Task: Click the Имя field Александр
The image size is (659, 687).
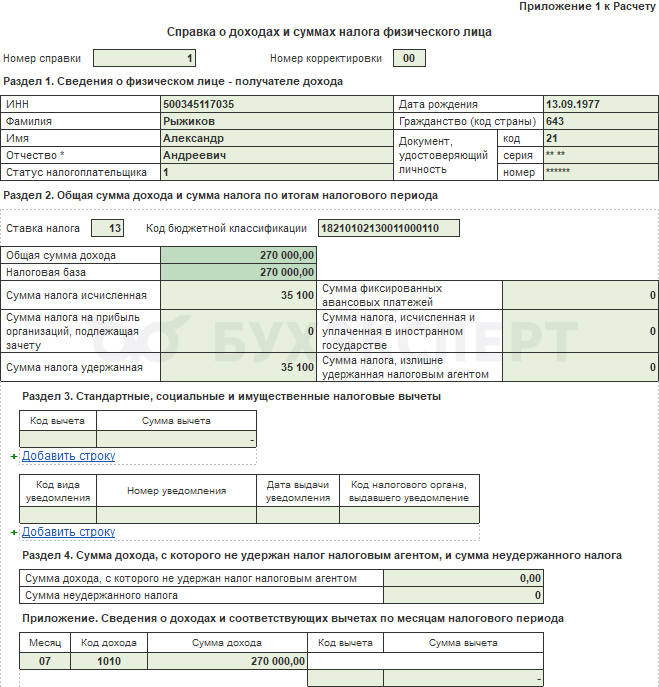Action: 277,138
